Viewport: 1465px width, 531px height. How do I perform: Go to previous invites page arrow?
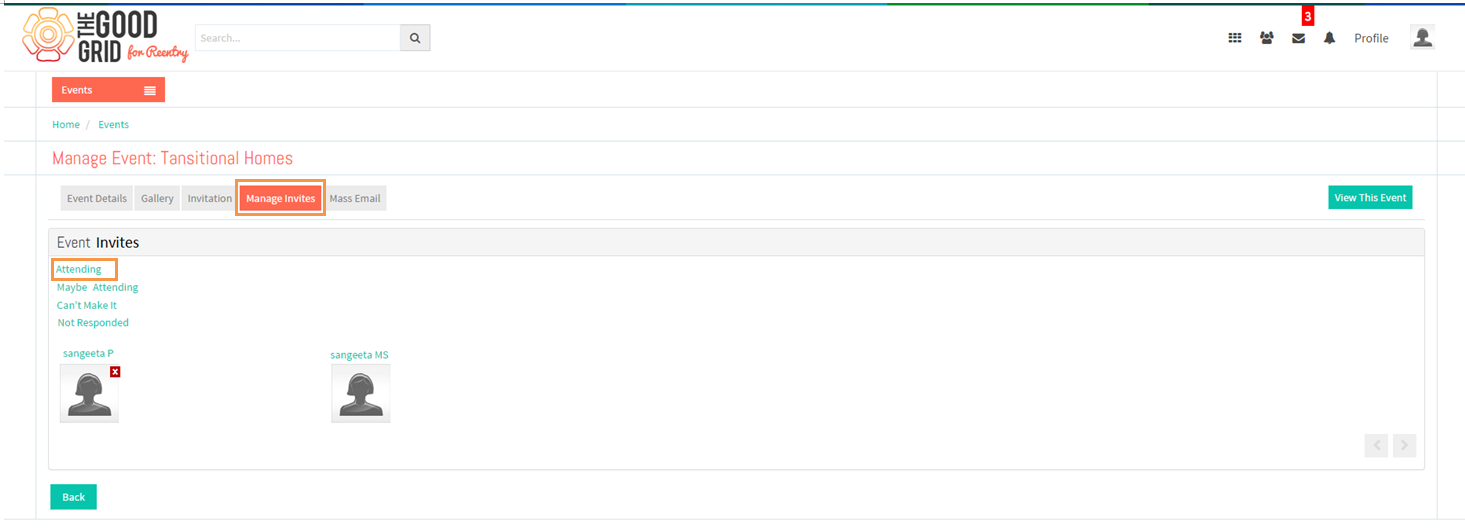[1376, 445]
